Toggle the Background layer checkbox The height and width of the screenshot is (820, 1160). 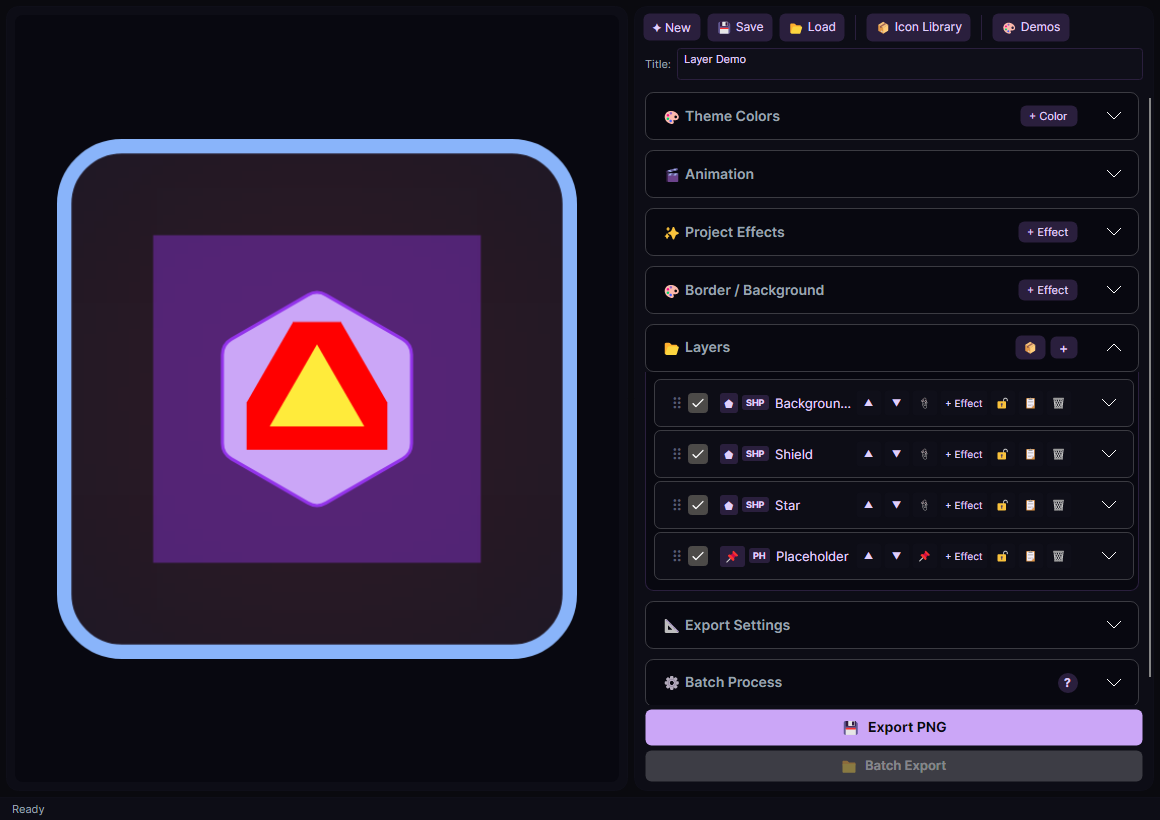698,403
